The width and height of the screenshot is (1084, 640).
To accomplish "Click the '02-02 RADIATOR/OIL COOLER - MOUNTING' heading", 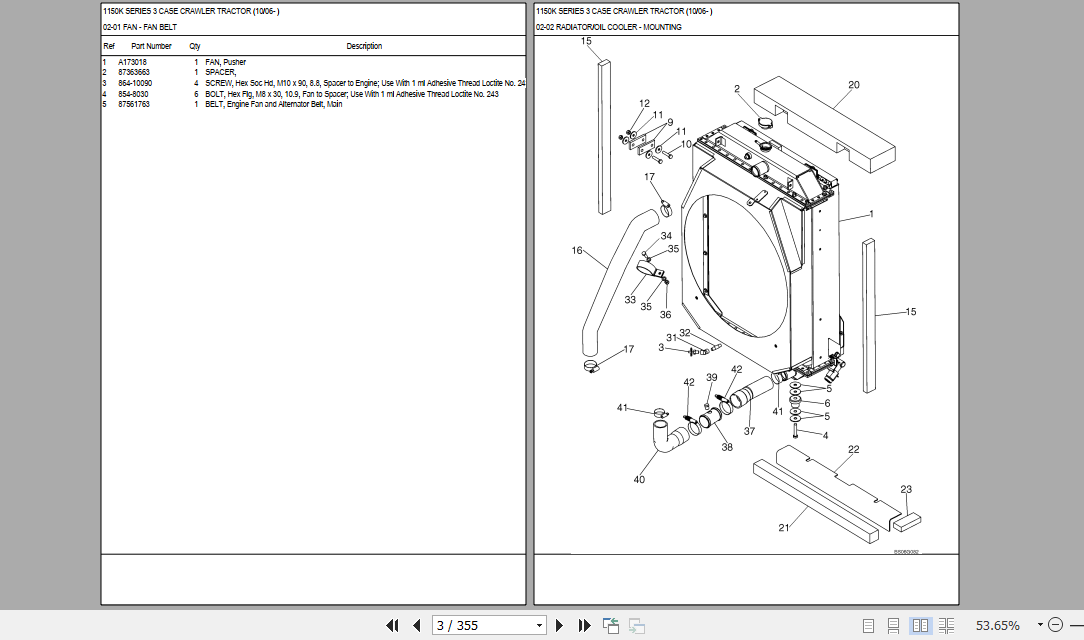I will [x=608, y=27].
